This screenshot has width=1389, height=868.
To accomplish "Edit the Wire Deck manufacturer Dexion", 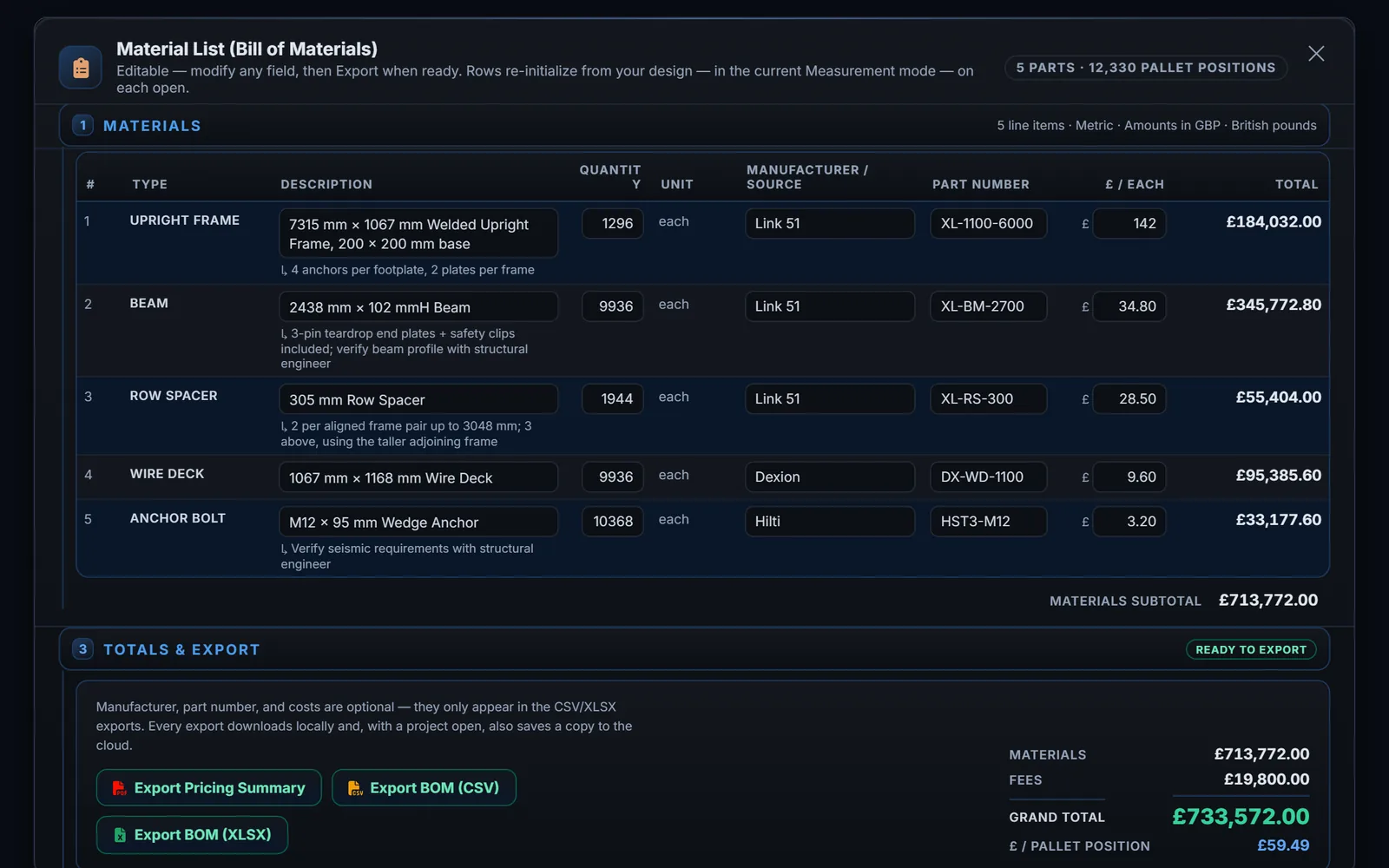I will point(830,477).
